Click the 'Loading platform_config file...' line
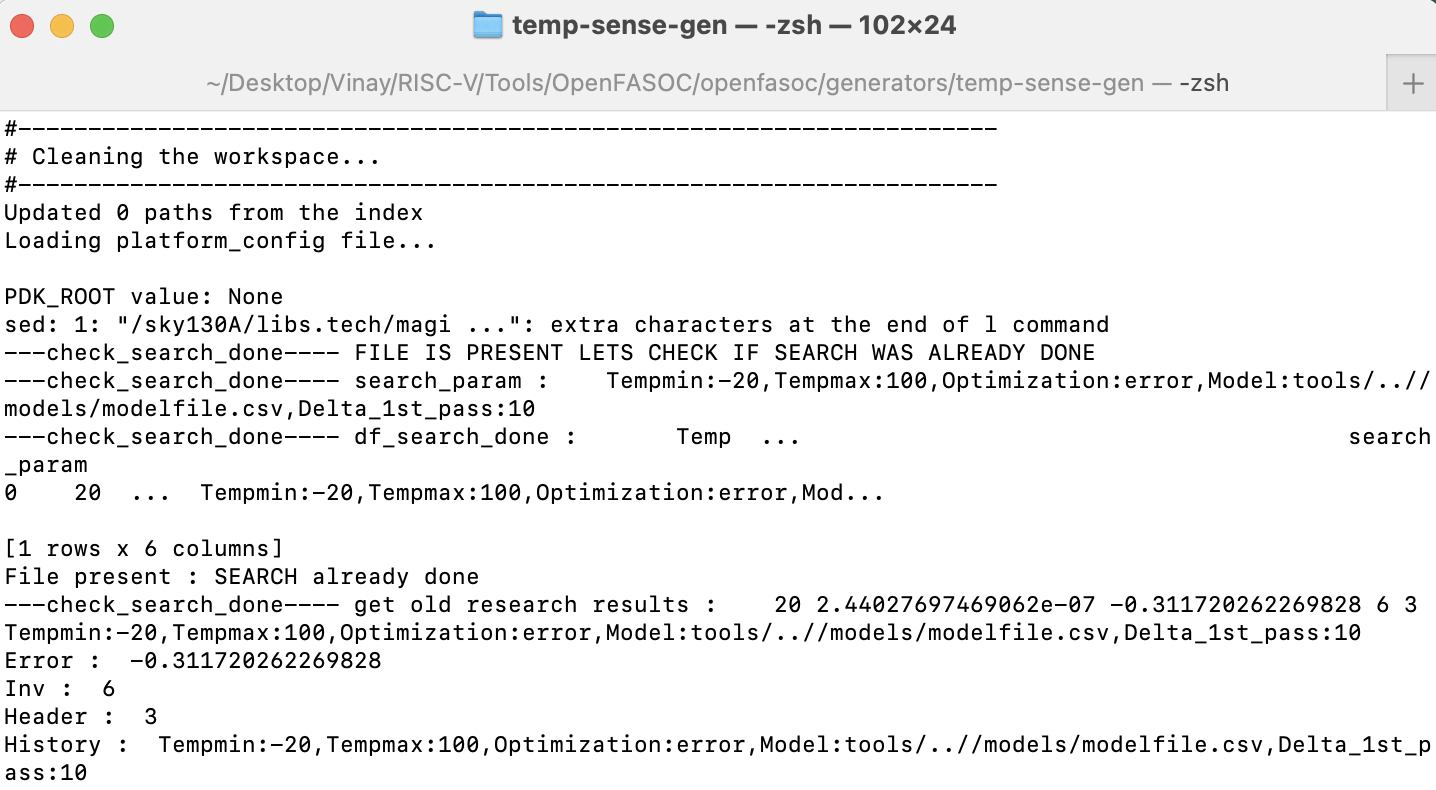Image resolution: width=1436 pixels, height=790 pixels. point(217,240)
